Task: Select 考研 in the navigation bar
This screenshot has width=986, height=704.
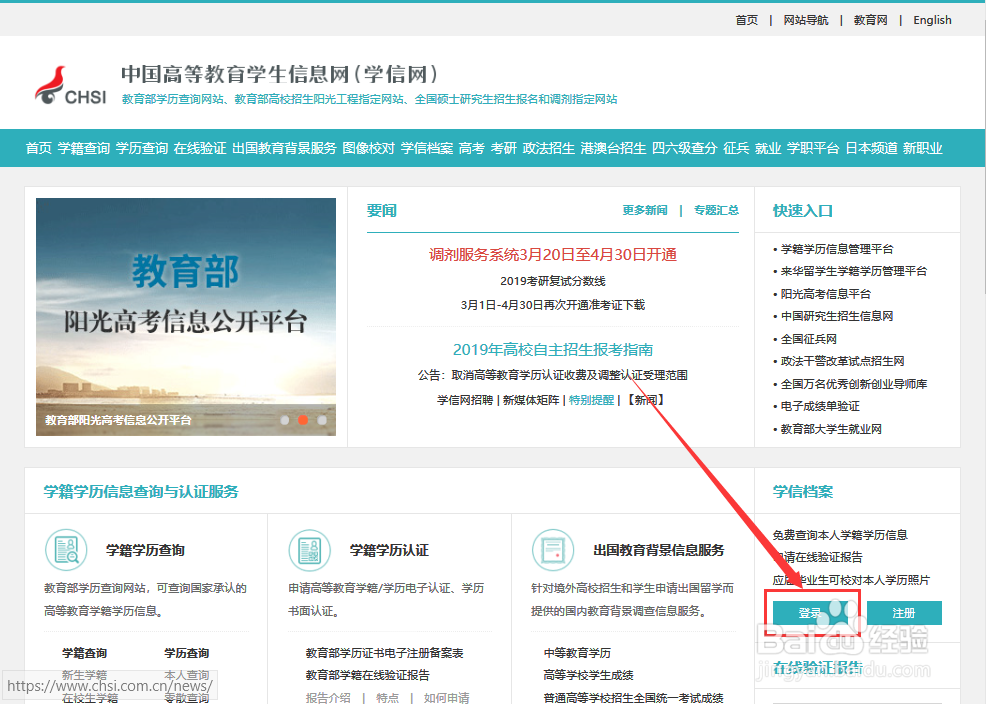Action: pyautogui.click(x=504, y=148)
